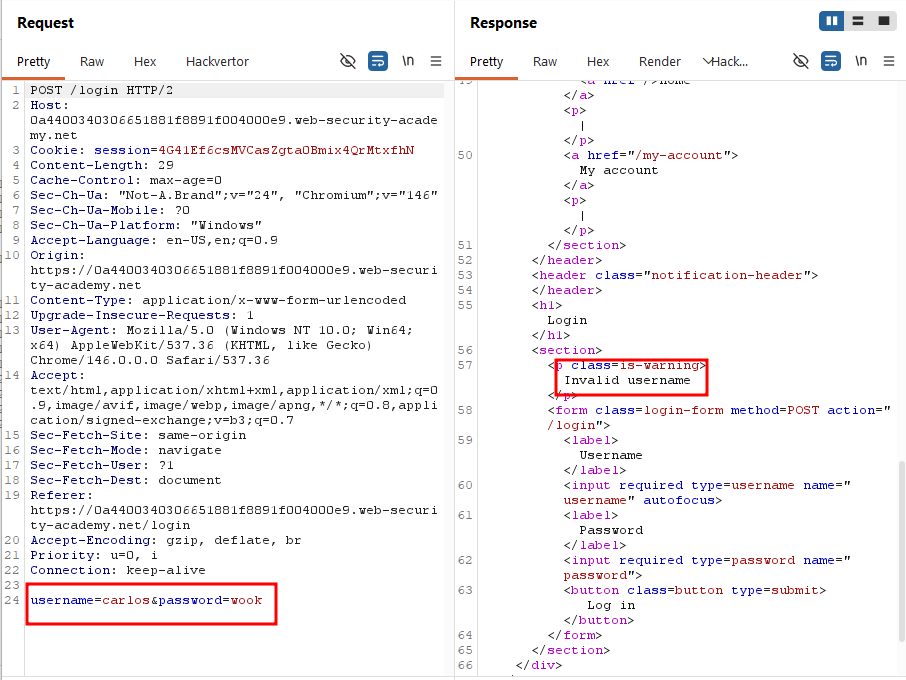Screen dimensions: 906x680
Task: Click the notification-header class line in response
Action: (x=675, y=276)
